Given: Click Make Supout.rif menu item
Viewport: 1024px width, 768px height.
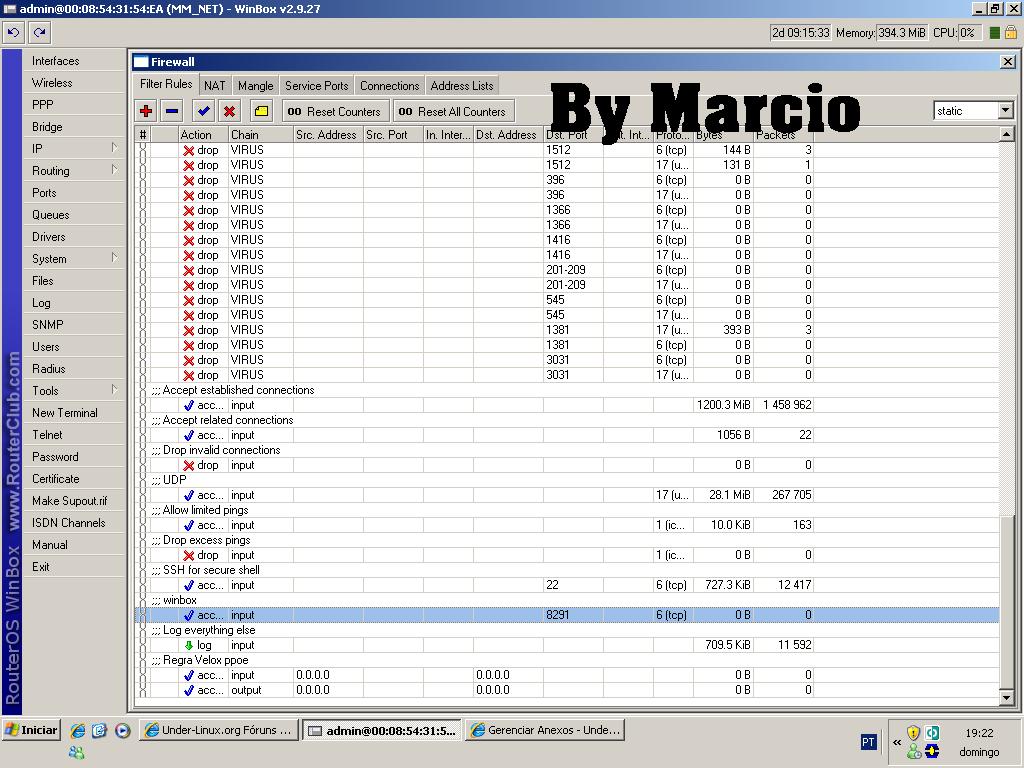Looking at the screenshot, I should 74,501.
